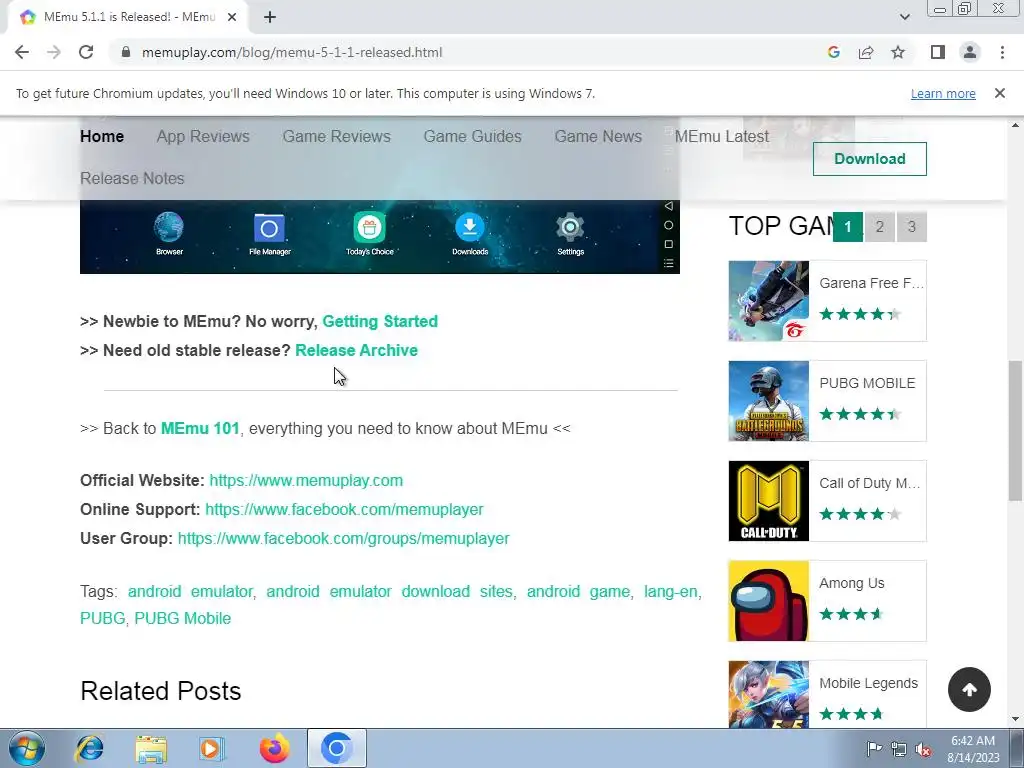
Task: Follow the Learn more link
Action: (x=943, y=93)
